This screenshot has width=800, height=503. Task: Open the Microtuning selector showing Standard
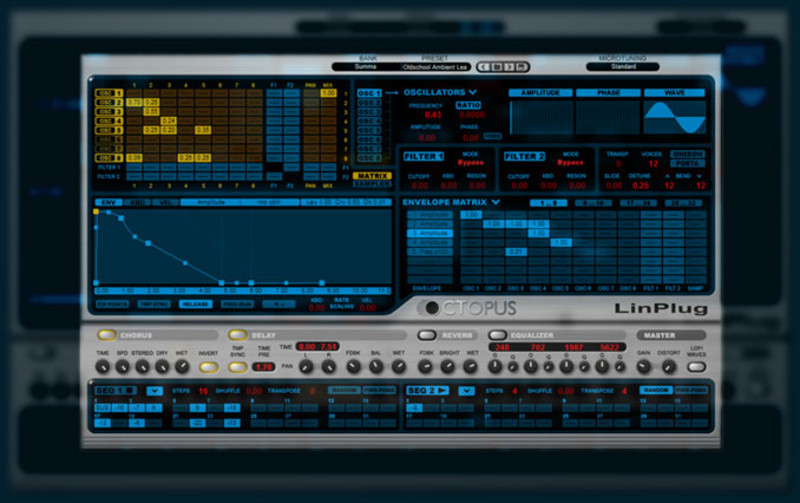[623, 66]
